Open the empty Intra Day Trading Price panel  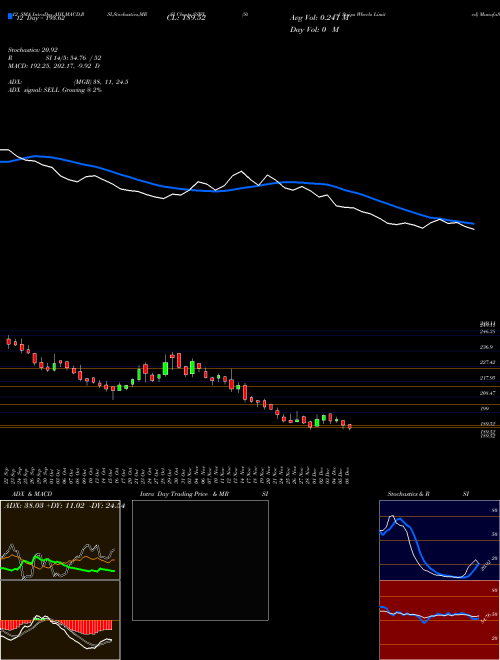tap(200, 560)
